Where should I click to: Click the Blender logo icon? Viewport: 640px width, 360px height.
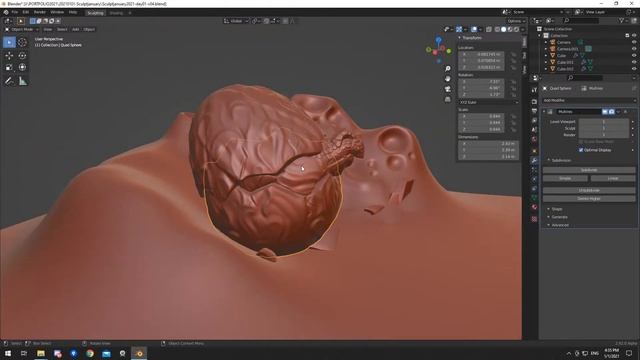click(6, 12)
